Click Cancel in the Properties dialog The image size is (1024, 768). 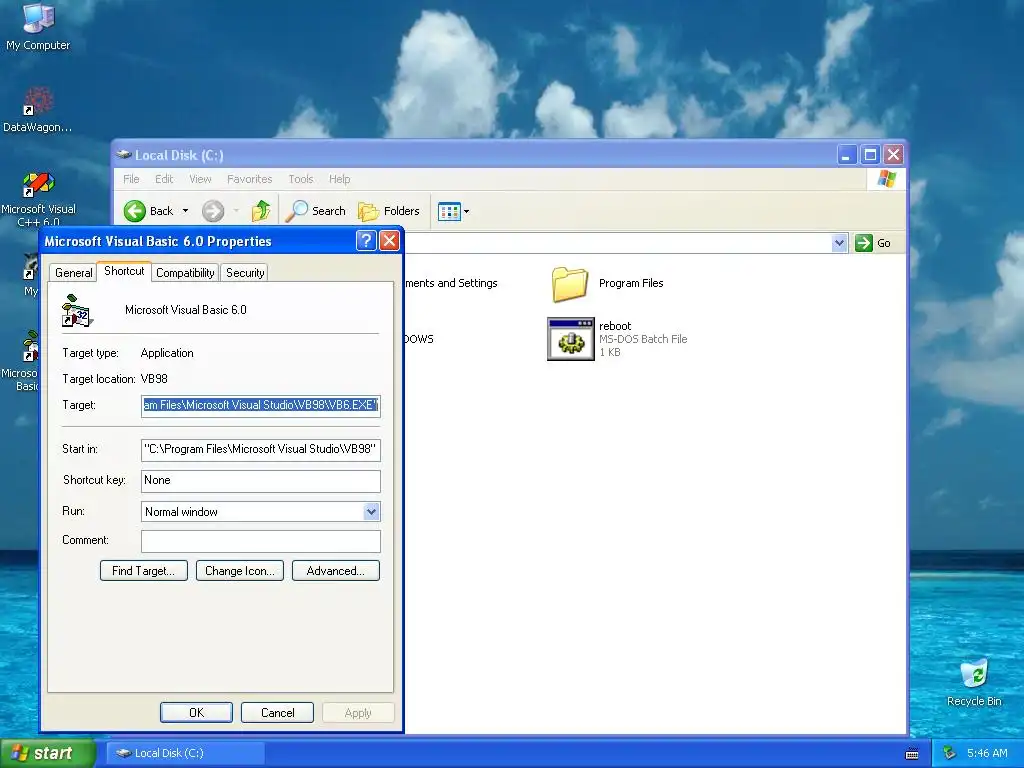(278, 712)
